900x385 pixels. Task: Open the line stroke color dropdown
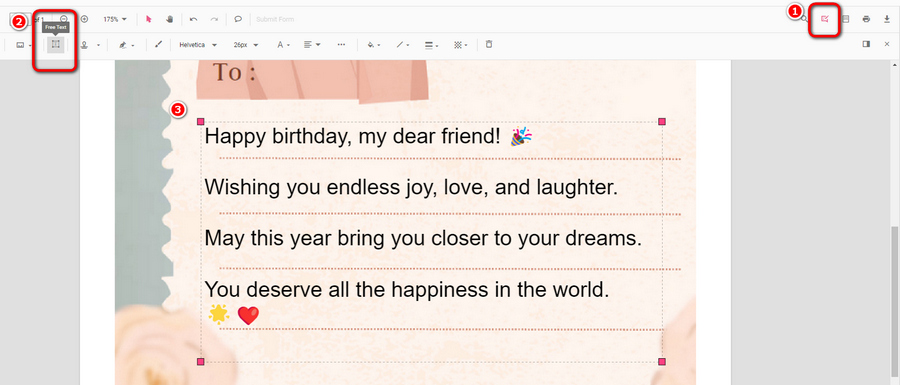tap(403, 44)
